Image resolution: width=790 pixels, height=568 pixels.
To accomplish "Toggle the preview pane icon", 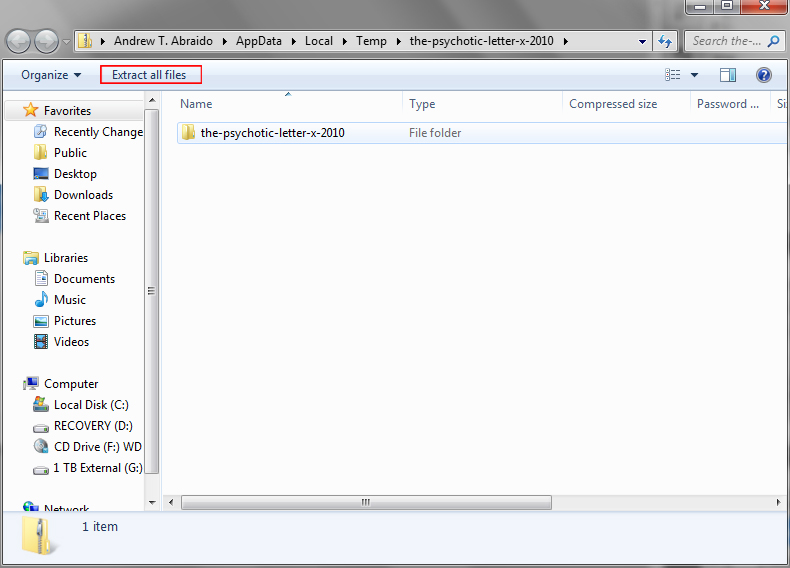I will [728, 75].
